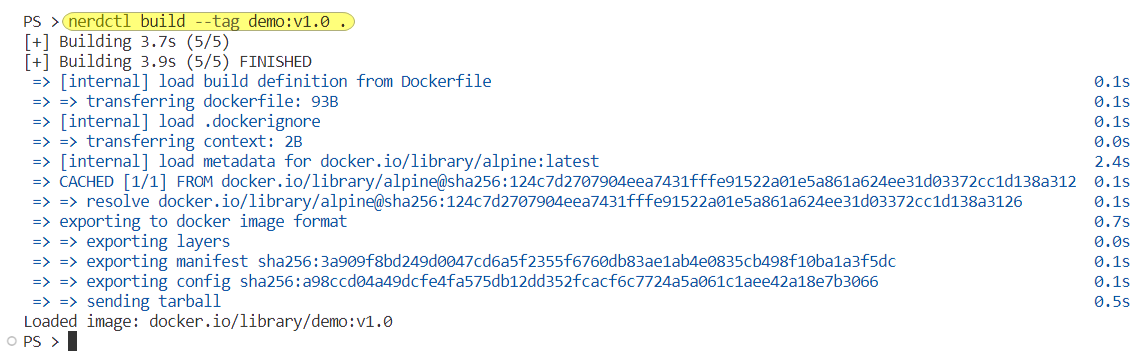Click the 'exporting config sha256' hash line
The width and height of the screenshot is (1142, 362).
pos(455,281)
